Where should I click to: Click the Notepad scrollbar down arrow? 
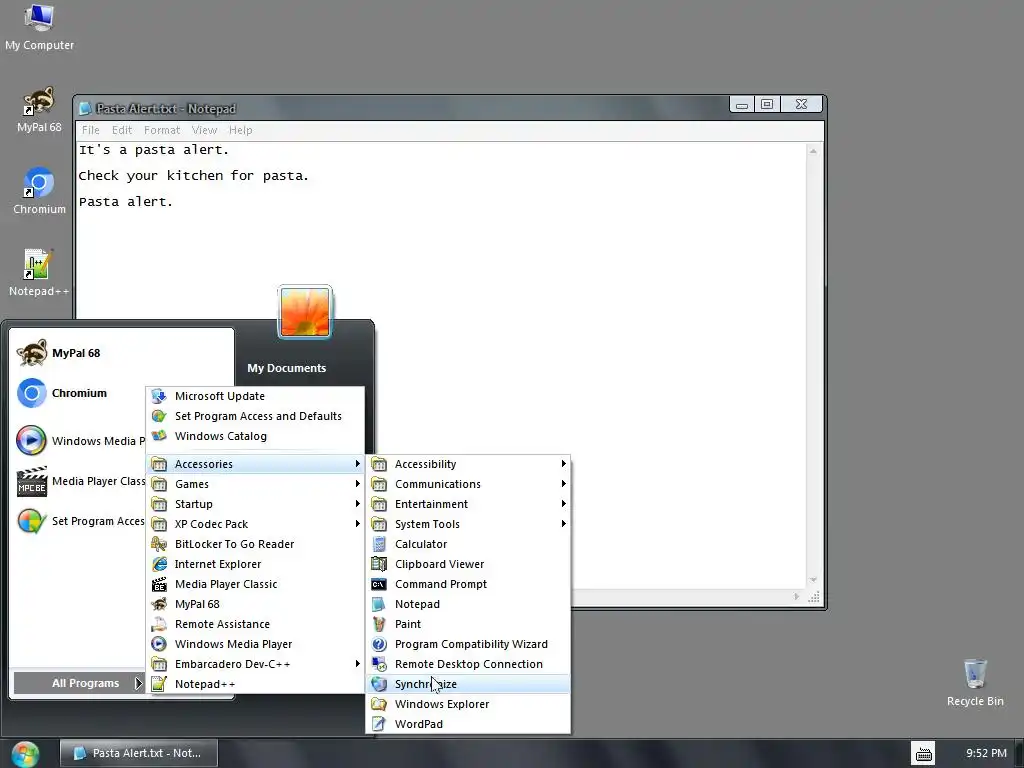coord(813,580)
